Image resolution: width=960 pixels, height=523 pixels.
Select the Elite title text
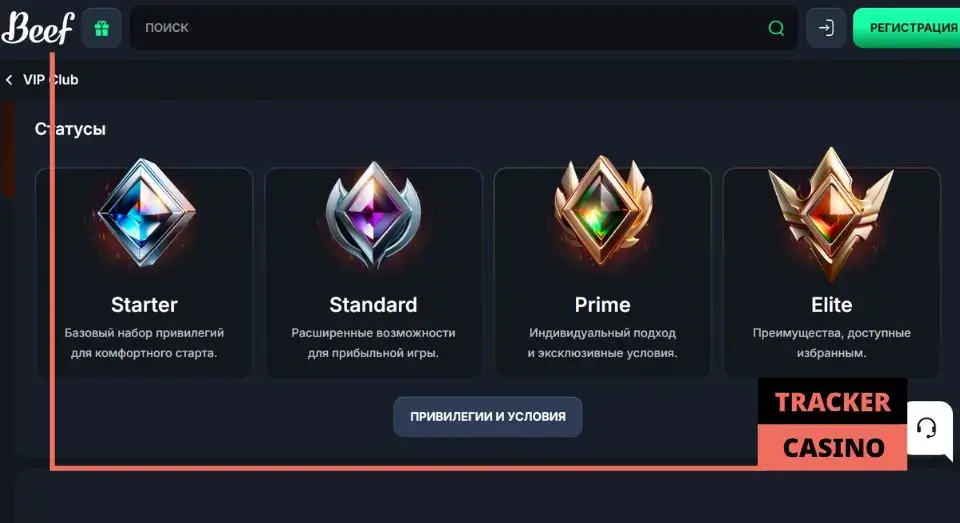click(831, 304)
